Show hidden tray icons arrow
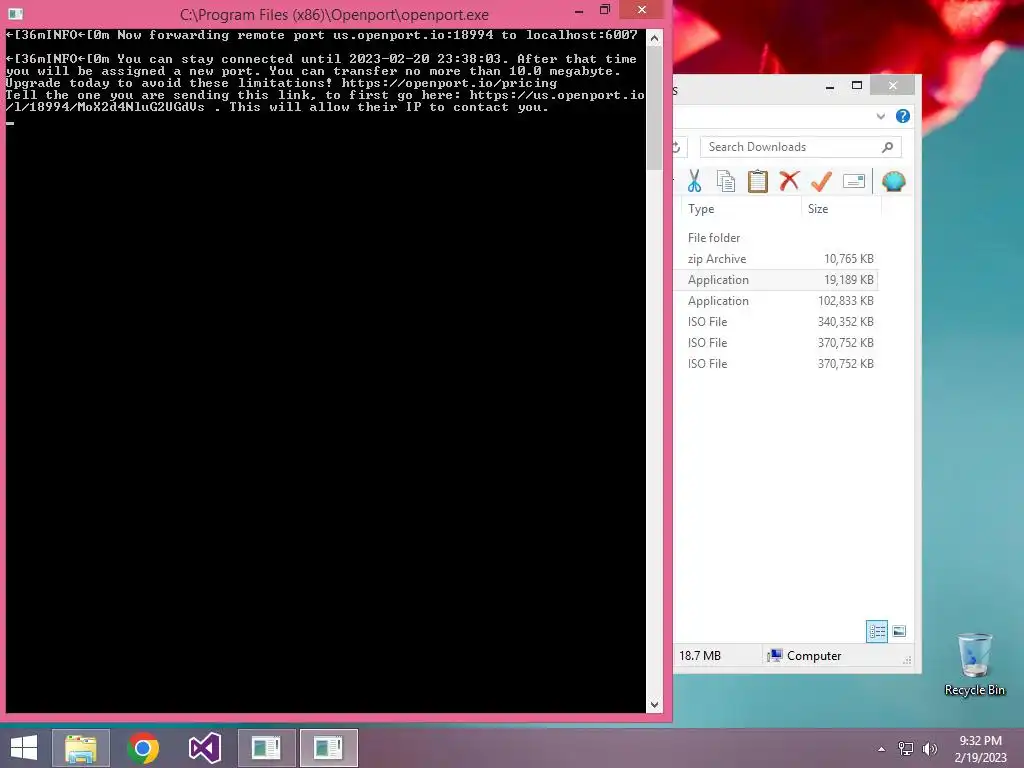The image size is (1024, 768). [x=882, y=749]
